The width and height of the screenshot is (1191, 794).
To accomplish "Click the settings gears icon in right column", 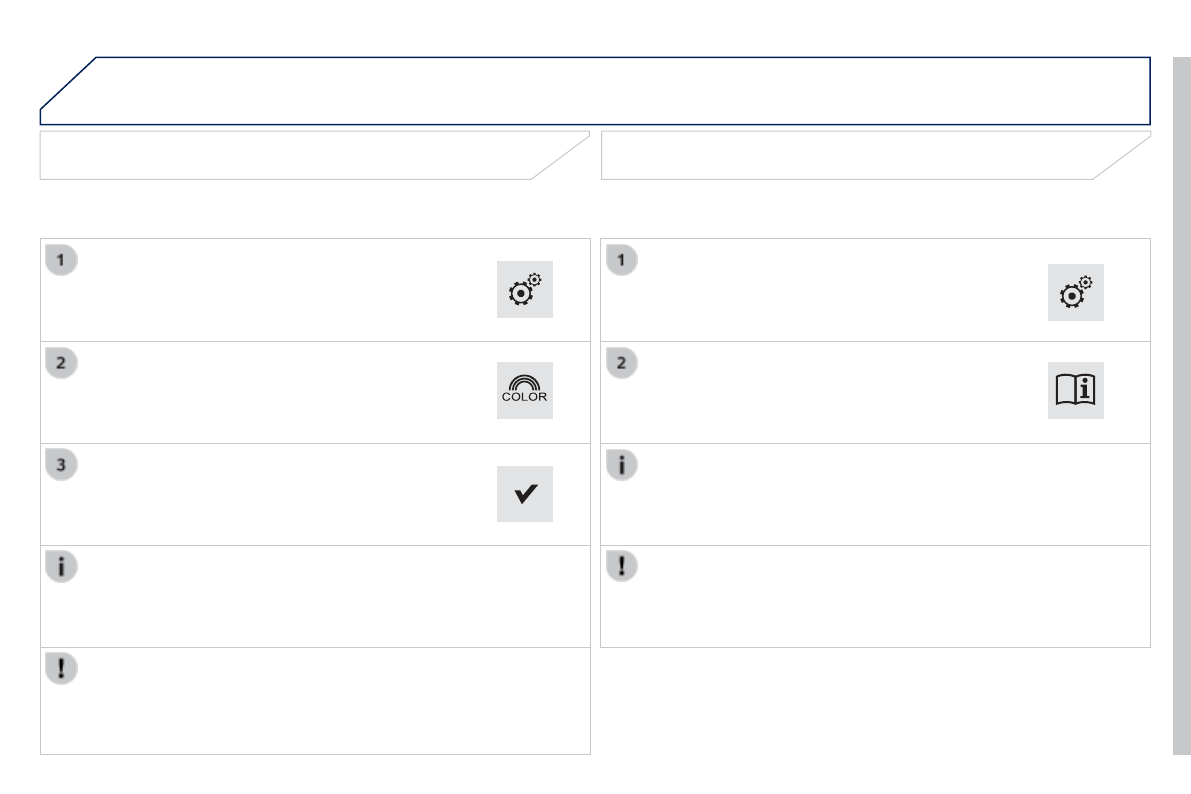I will pos(1075,293).
